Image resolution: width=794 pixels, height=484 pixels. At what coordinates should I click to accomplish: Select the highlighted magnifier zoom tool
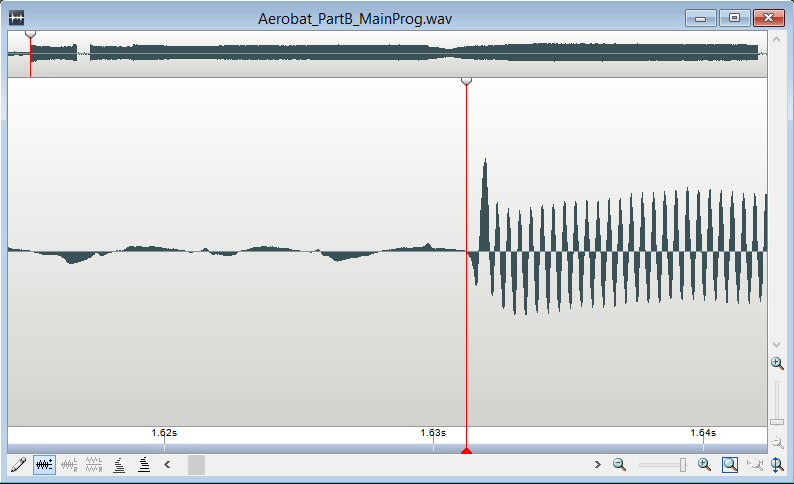coord(730,464)
